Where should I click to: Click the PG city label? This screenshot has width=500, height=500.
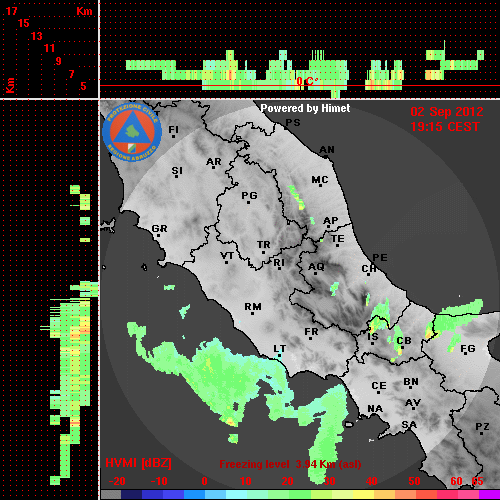coord(249,195)
